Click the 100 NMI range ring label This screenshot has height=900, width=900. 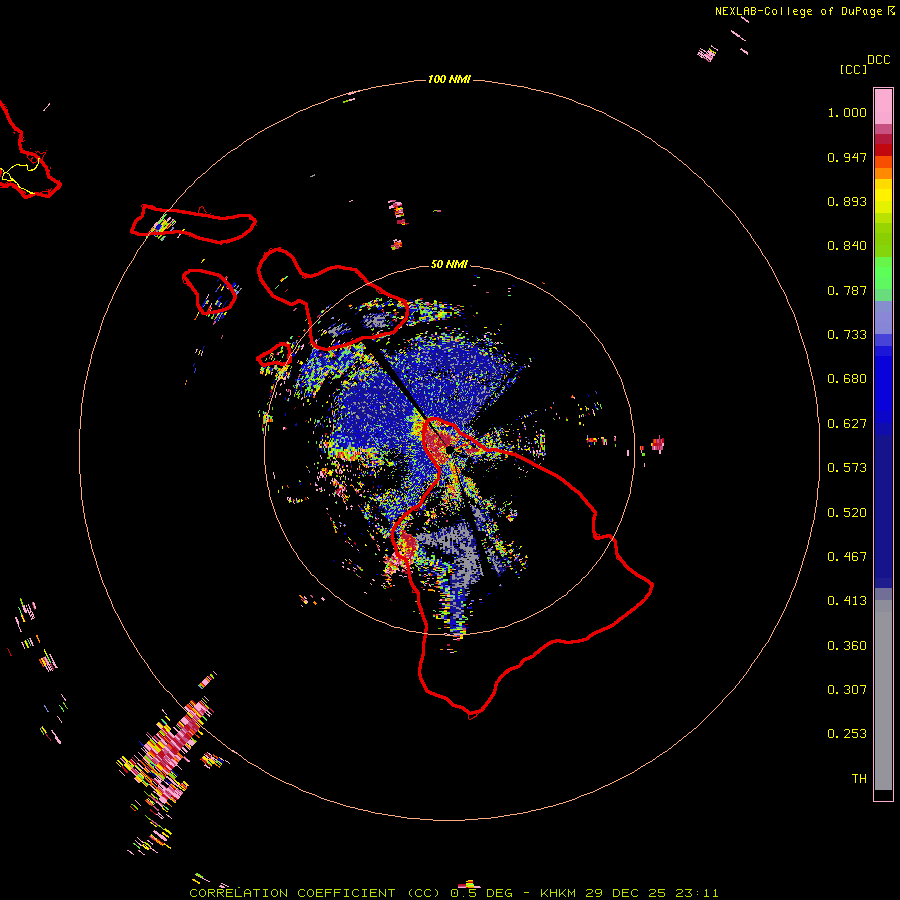449,79
